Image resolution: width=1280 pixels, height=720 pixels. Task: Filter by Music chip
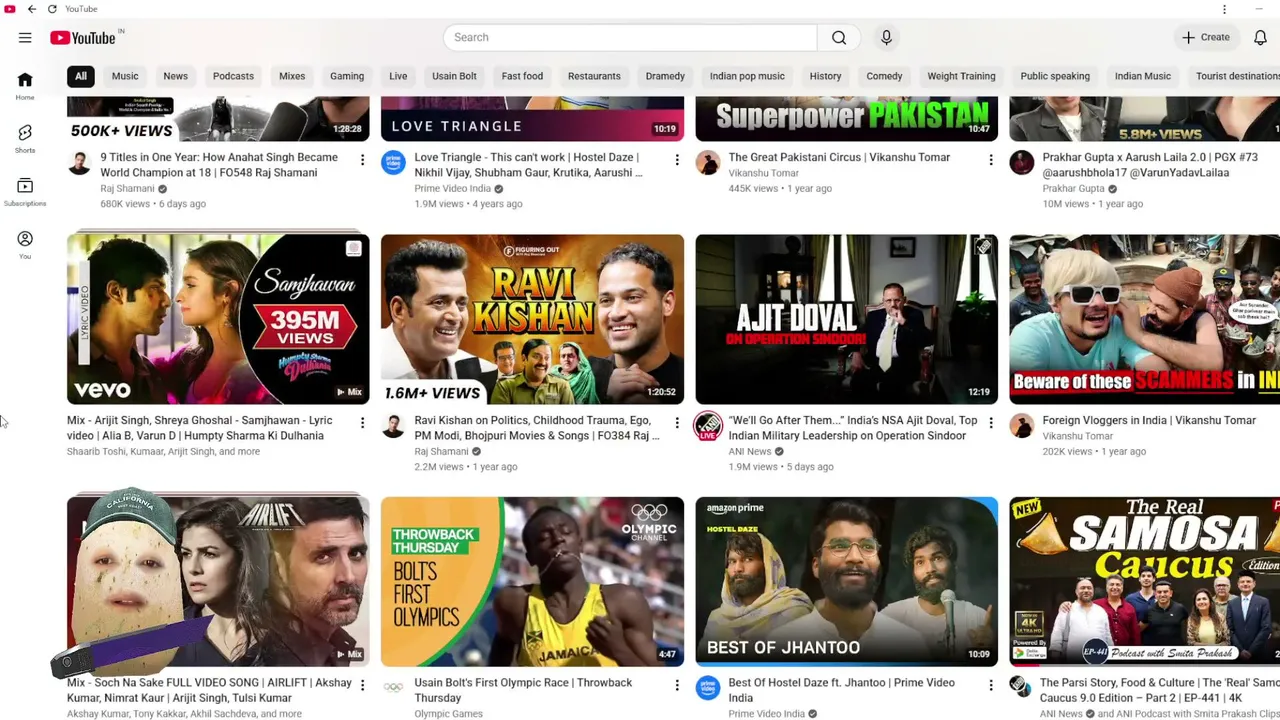(125, 76)
